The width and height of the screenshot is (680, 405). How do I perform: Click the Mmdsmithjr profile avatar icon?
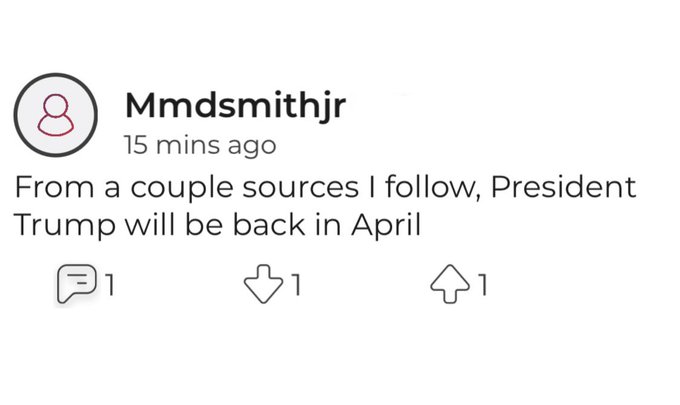[55, 116]
